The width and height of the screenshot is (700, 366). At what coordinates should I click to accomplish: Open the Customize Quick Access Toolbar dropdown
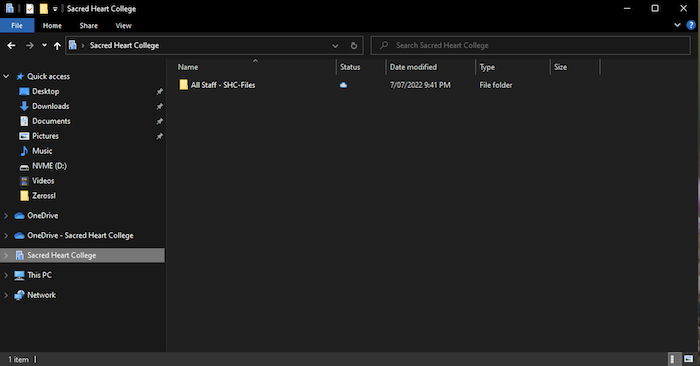point(55,8)
